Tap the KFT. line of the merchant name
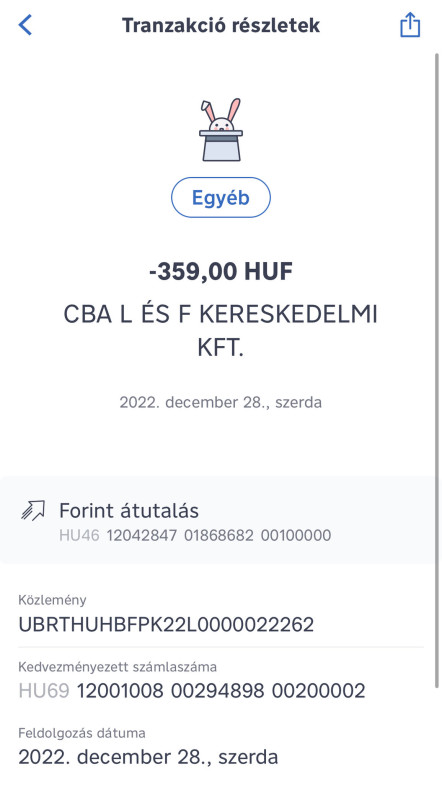Screen dimensions: 442x800 [x=220, y=348]
